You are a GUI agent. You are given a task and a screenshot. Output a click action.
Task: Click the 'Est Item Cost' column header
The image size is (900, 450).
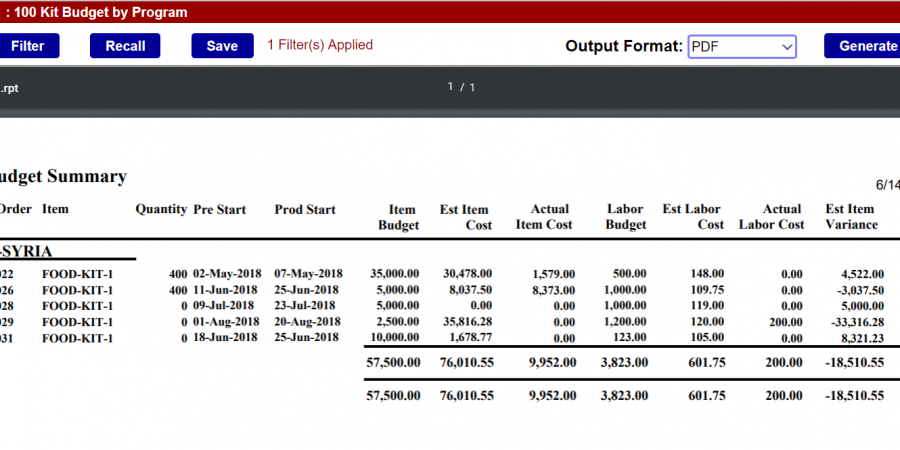coord(466,218)
